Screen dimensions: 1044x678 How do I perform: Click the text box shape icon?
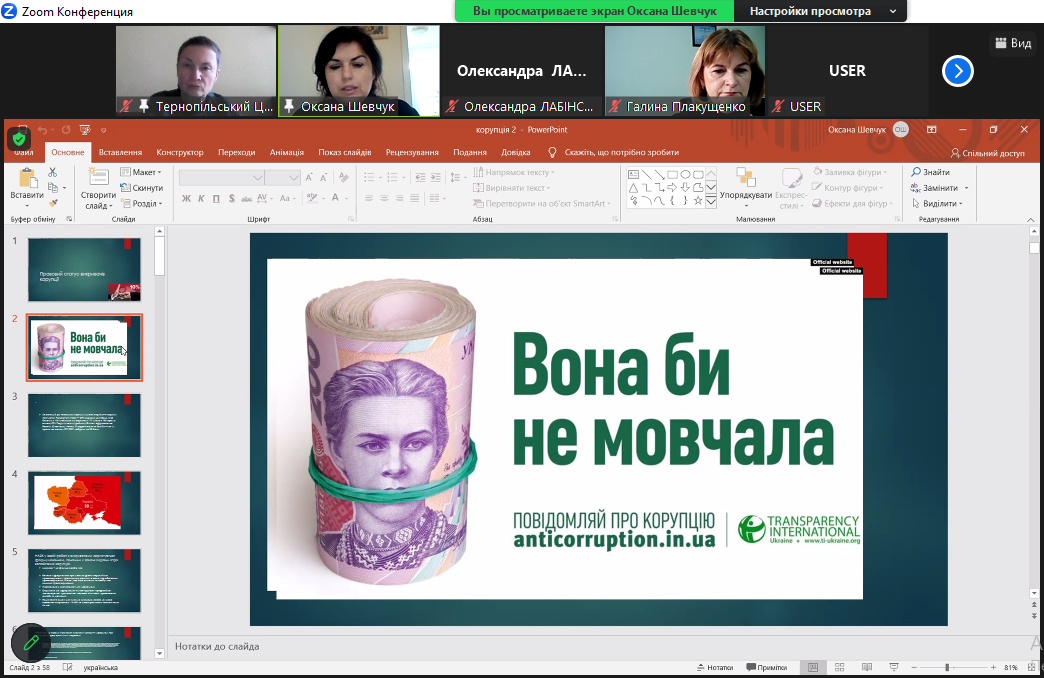634,174
